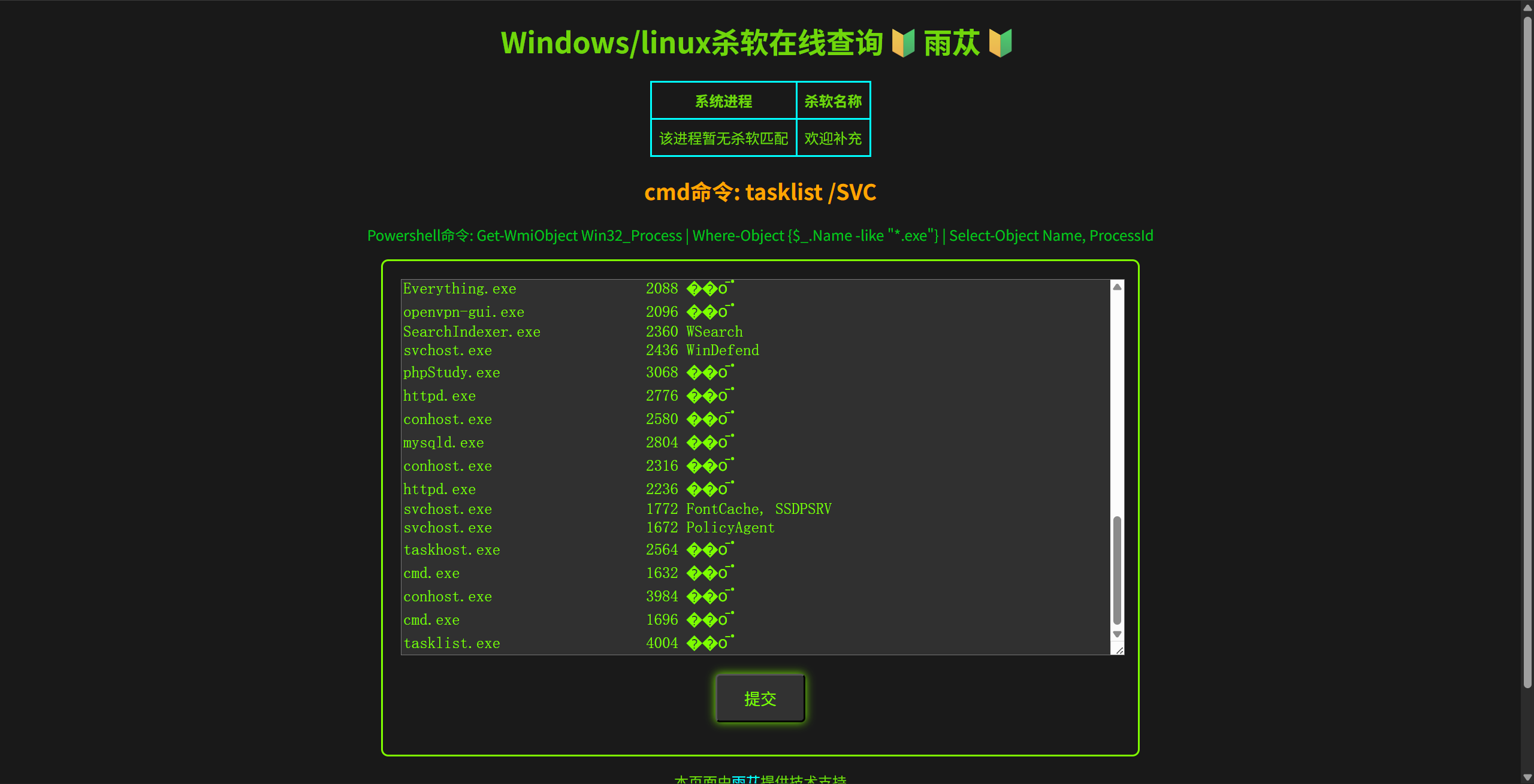Click the textarea's vertical scrollbar thumb
This screenshot has height=784, width=1534.
coord(1117,569)
